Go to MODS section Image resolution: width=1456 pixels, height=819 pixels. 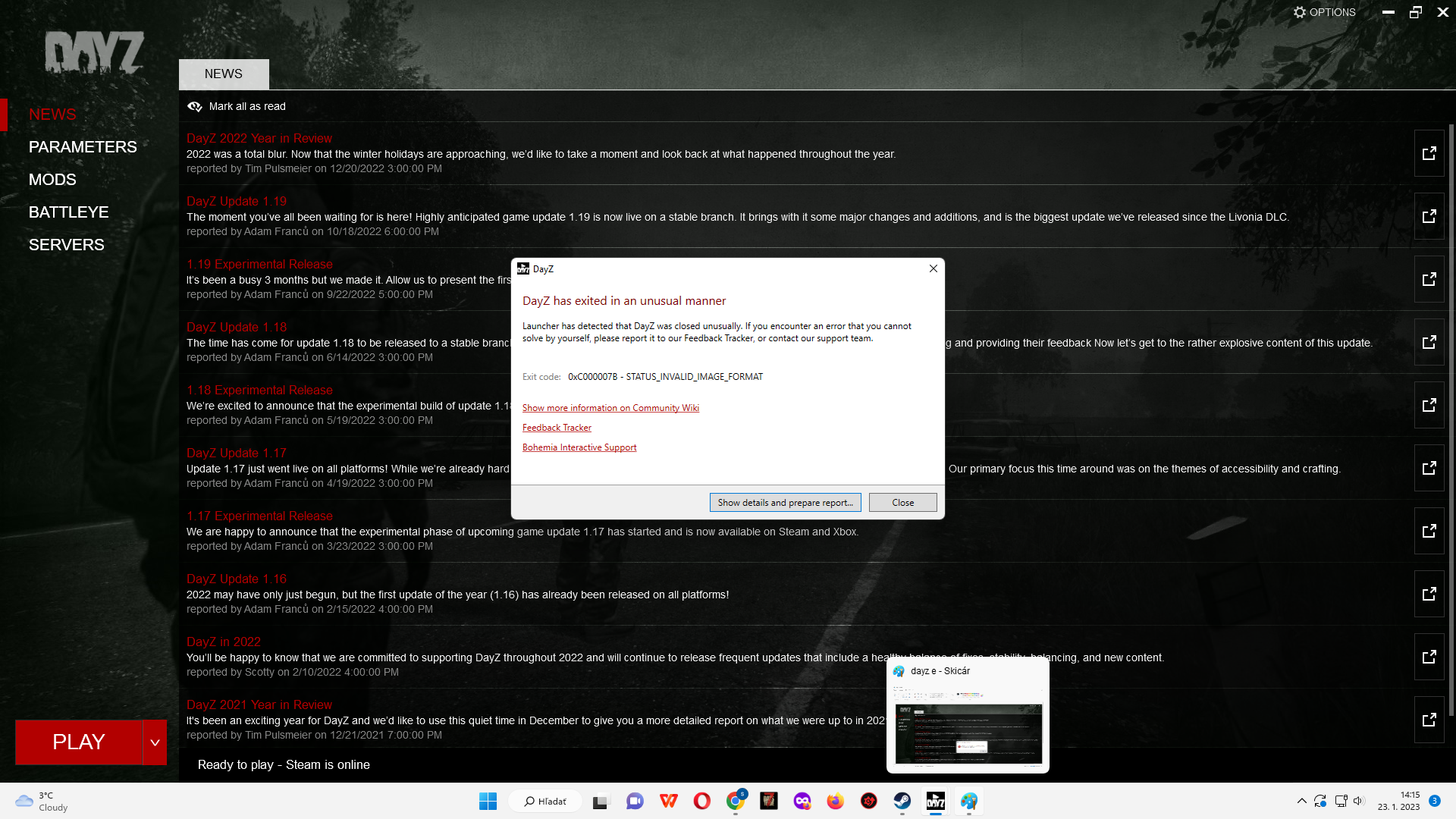52,180
